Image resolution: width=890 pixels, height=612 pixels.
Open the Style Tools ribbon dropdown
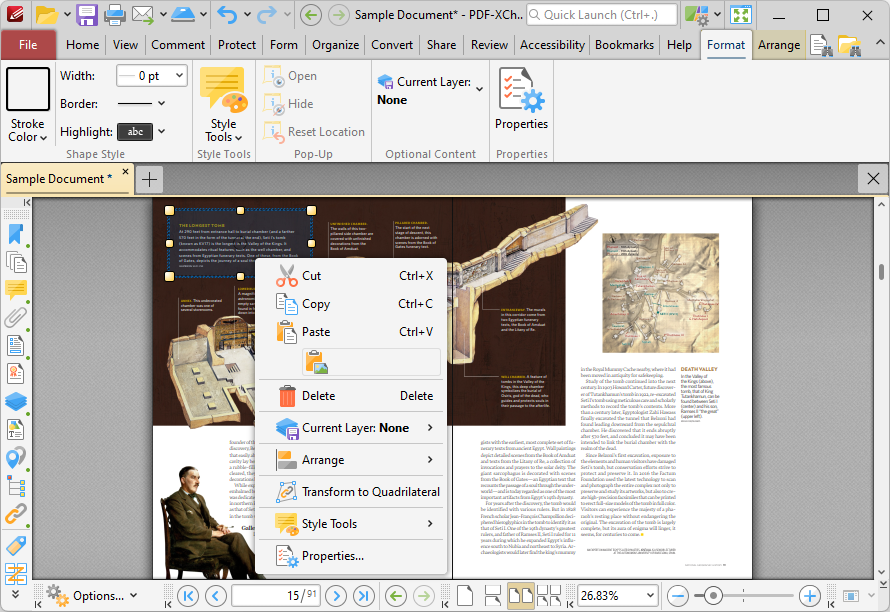click(224, 131)
